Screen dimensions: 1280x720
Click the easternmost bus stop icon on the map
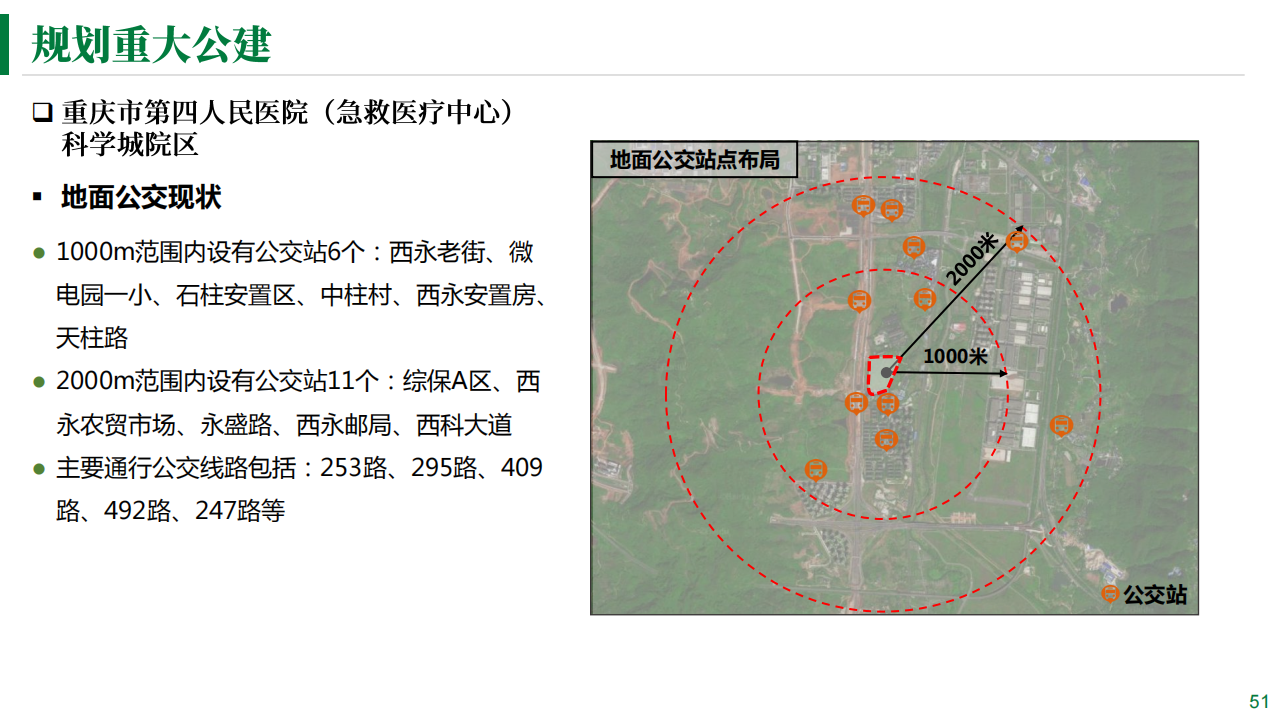point(1062,426)
